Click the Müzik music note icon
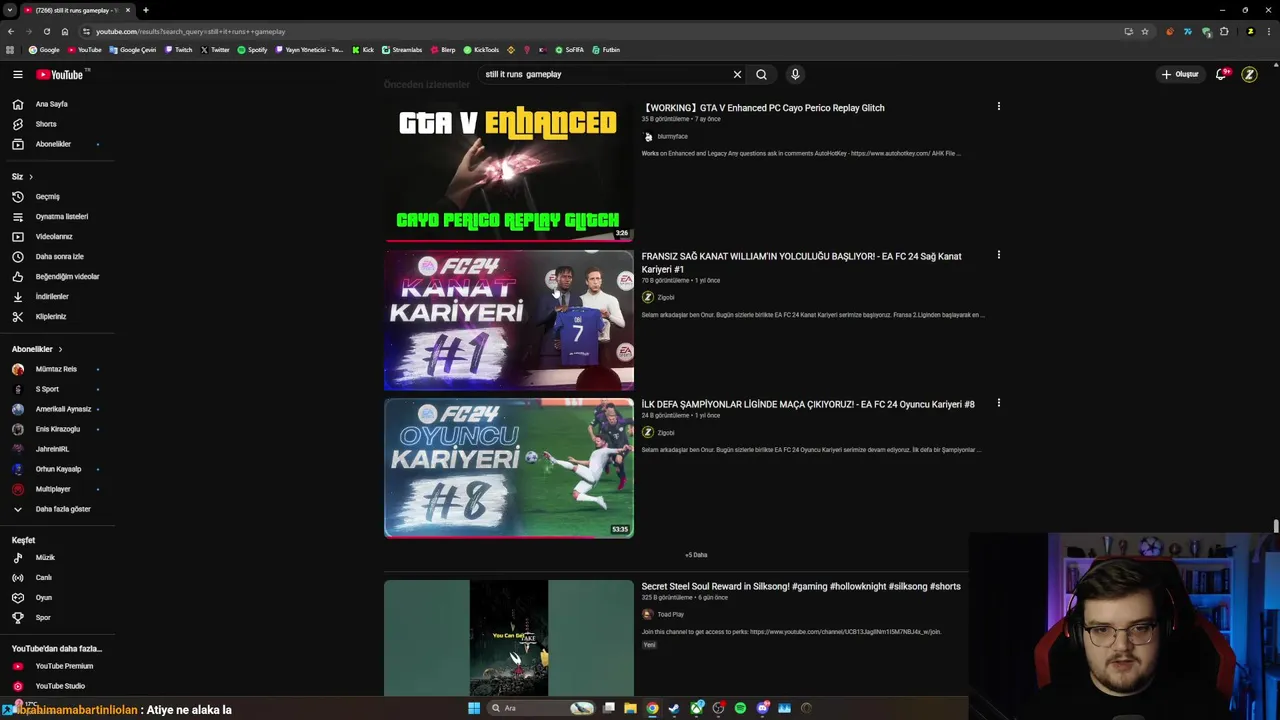 pos(17,558)
